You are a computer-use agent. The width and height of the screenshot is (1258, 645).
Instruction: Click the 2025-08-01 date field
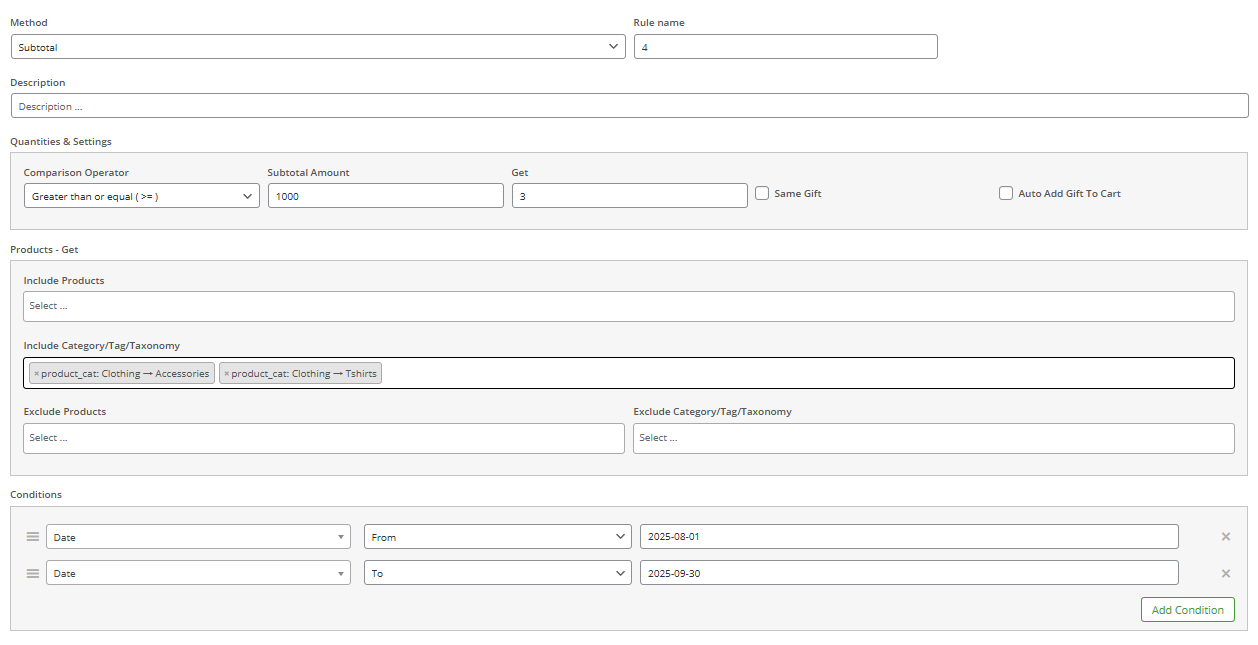point(908,537)
